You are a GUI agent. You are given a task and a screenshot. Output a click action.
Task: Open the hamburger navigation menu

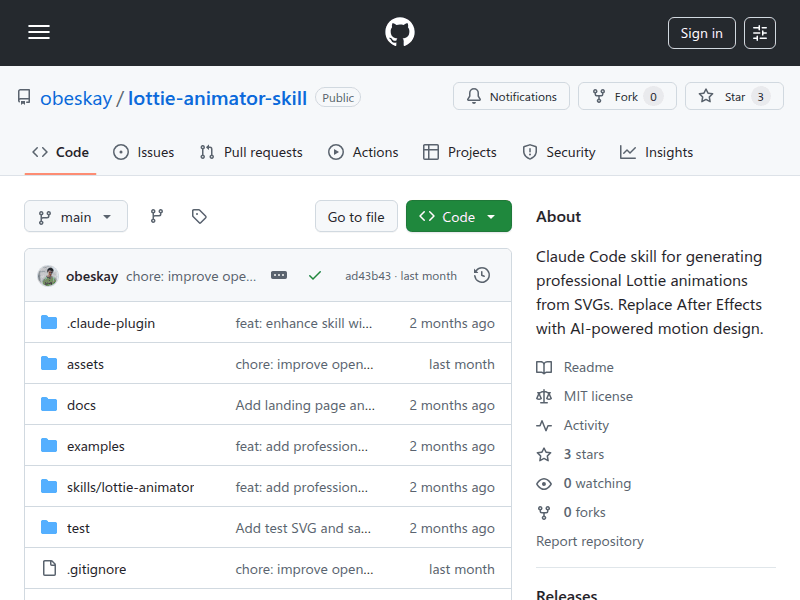(x=39, y=33)
